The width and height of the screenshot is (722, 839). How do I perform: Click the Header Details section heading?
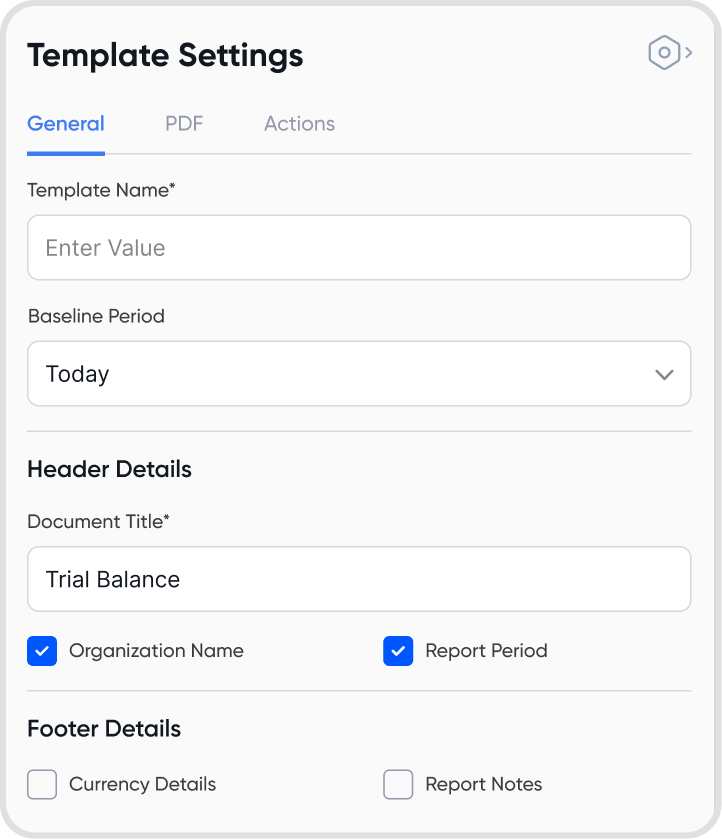[x=109, y=469]
